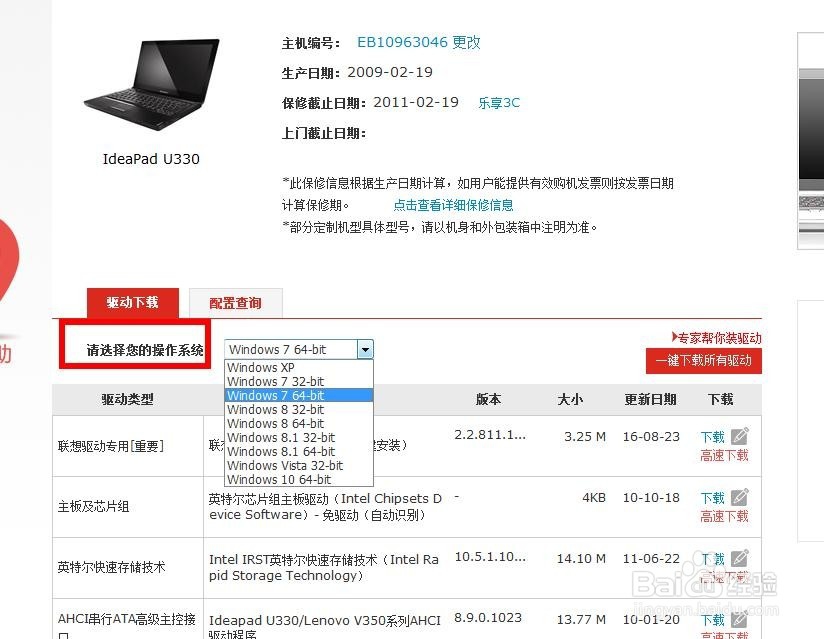
Task: Click edit icon in 主板及芯片组 row
Action: pos(740,497)
